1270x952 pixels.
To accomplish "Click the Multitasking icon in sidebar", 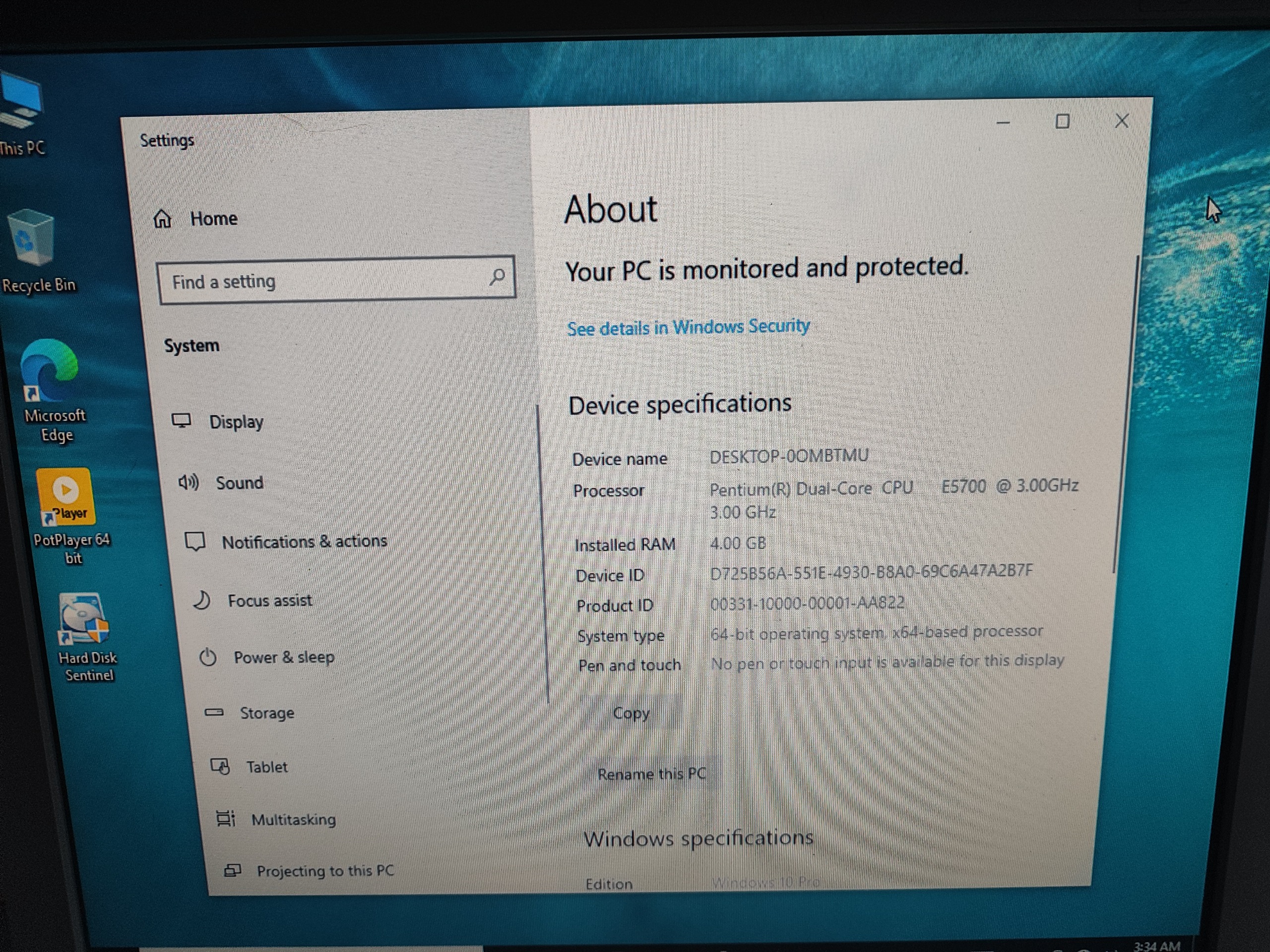I will coord(226,818).
